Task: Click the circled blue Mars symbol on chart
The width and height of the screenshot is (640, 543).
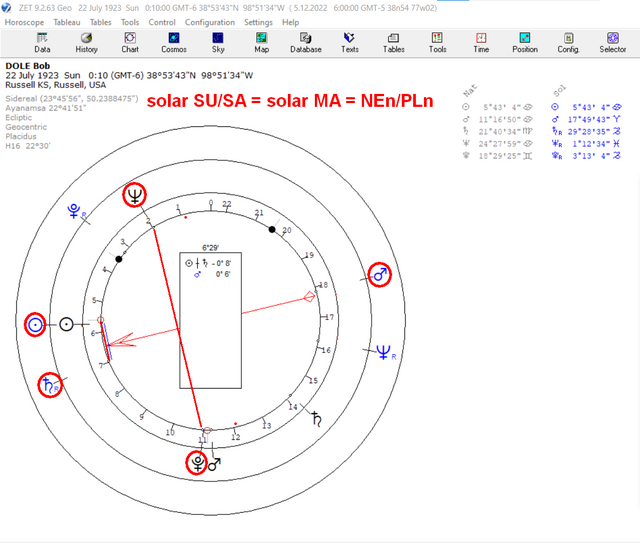Action: pyautogui.click(x=380, y=275)
